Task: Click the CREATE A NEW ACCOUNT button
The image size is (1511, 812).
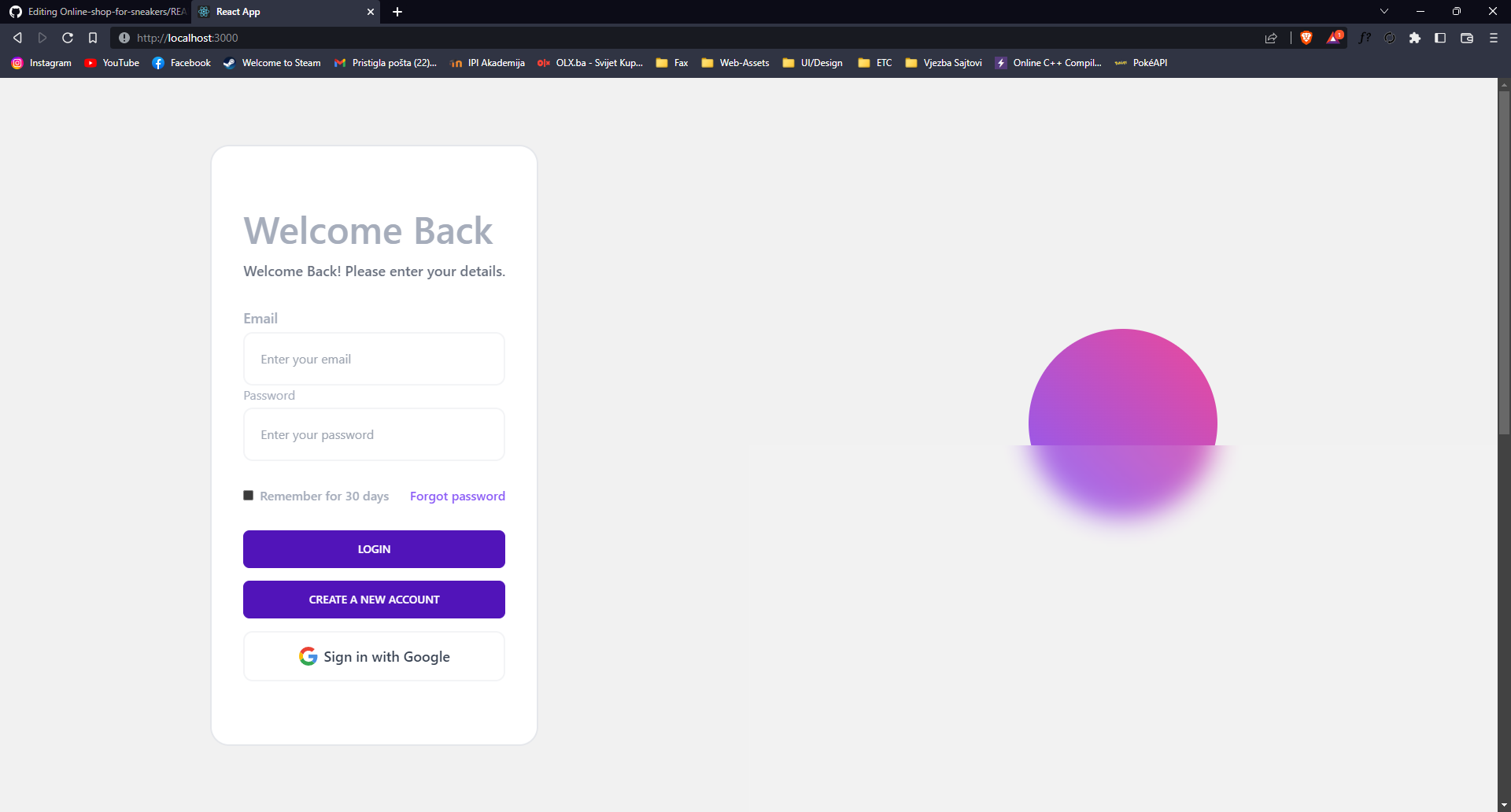Action: tap(374, 600)
